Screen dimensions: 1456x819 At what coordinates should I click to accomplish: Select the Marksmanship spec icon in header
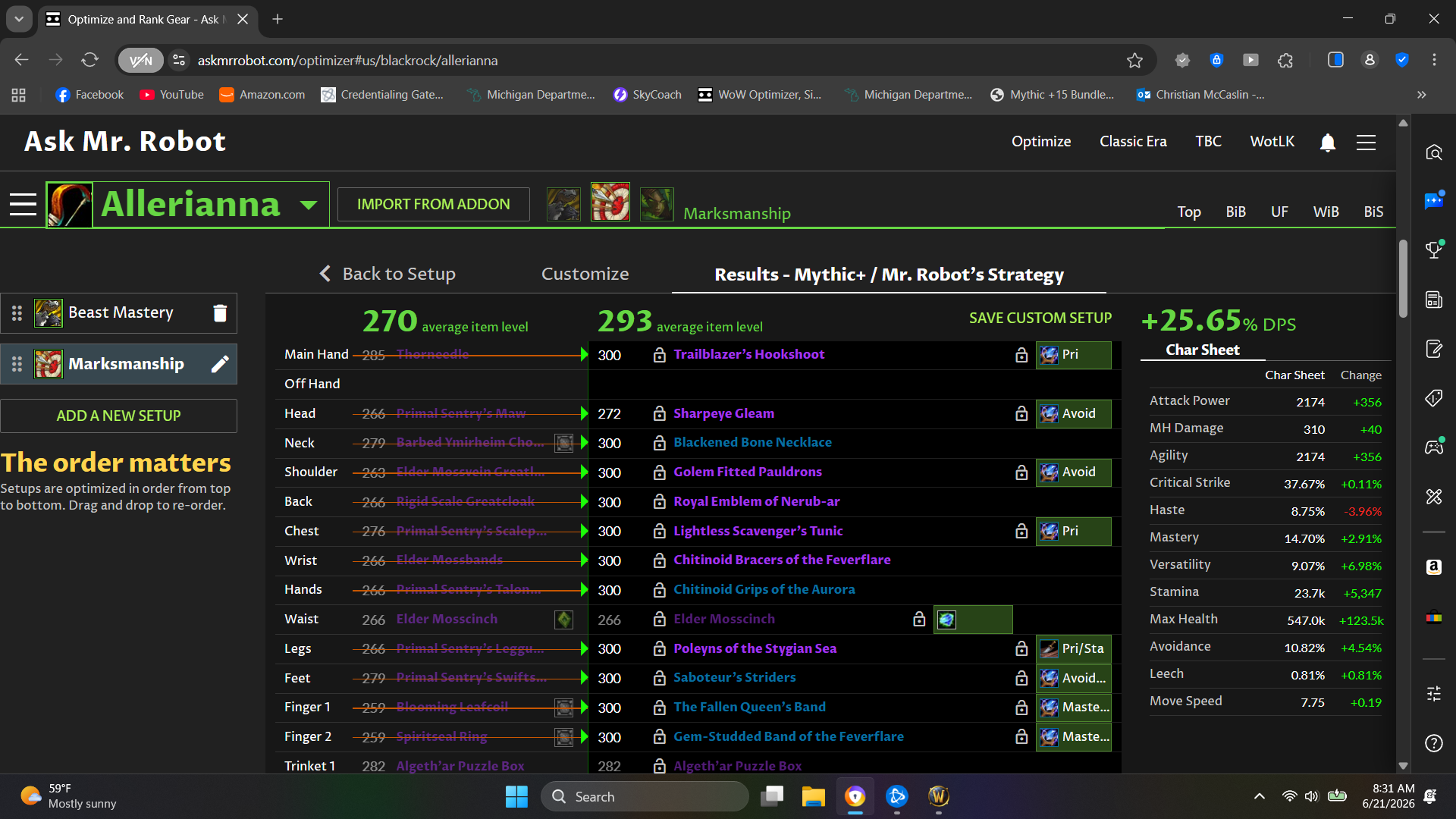click(610, 202)
